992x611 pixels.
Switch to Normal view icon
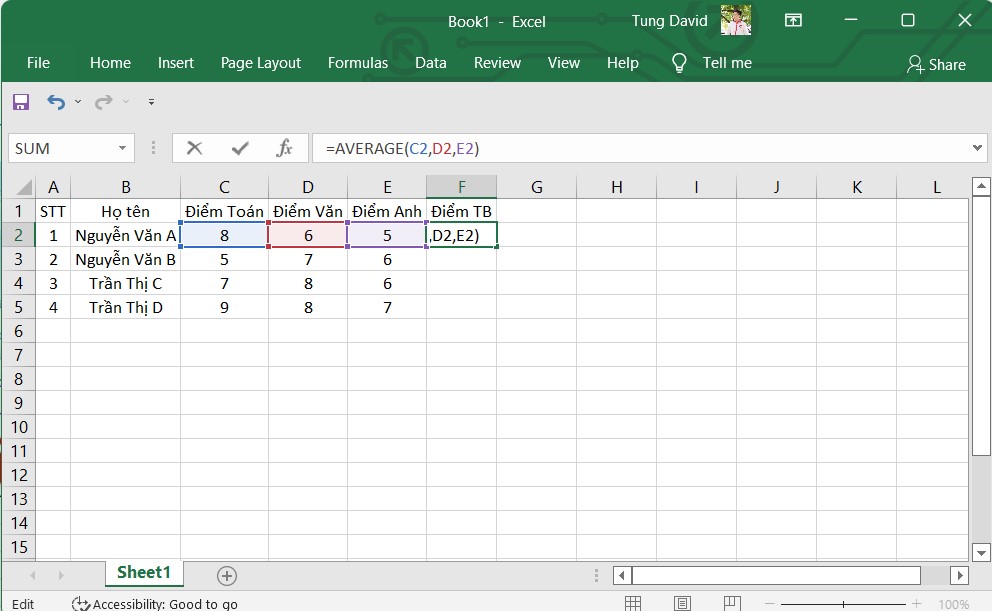(633, 604)
